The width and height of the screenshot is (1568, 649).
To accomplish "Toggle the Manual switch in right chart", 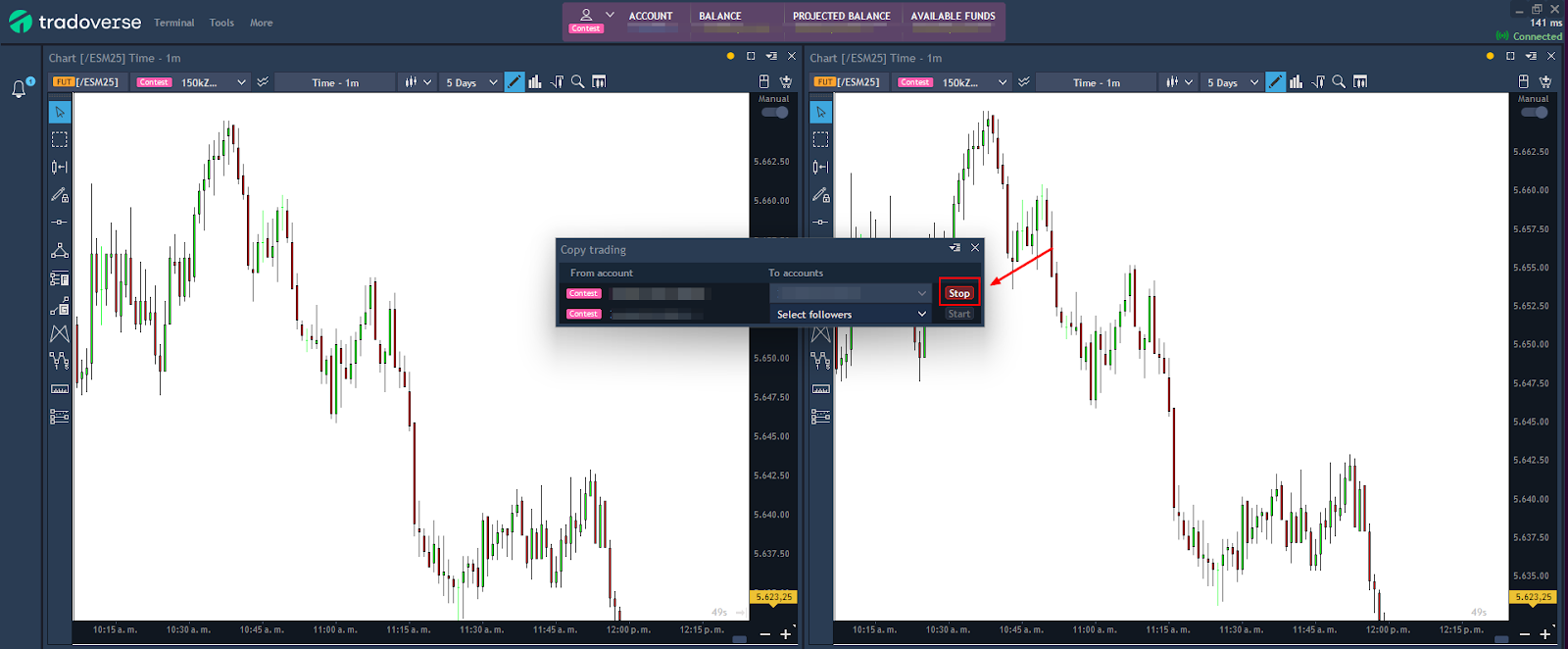I will pyautogui.click(x=1534, y=112).
